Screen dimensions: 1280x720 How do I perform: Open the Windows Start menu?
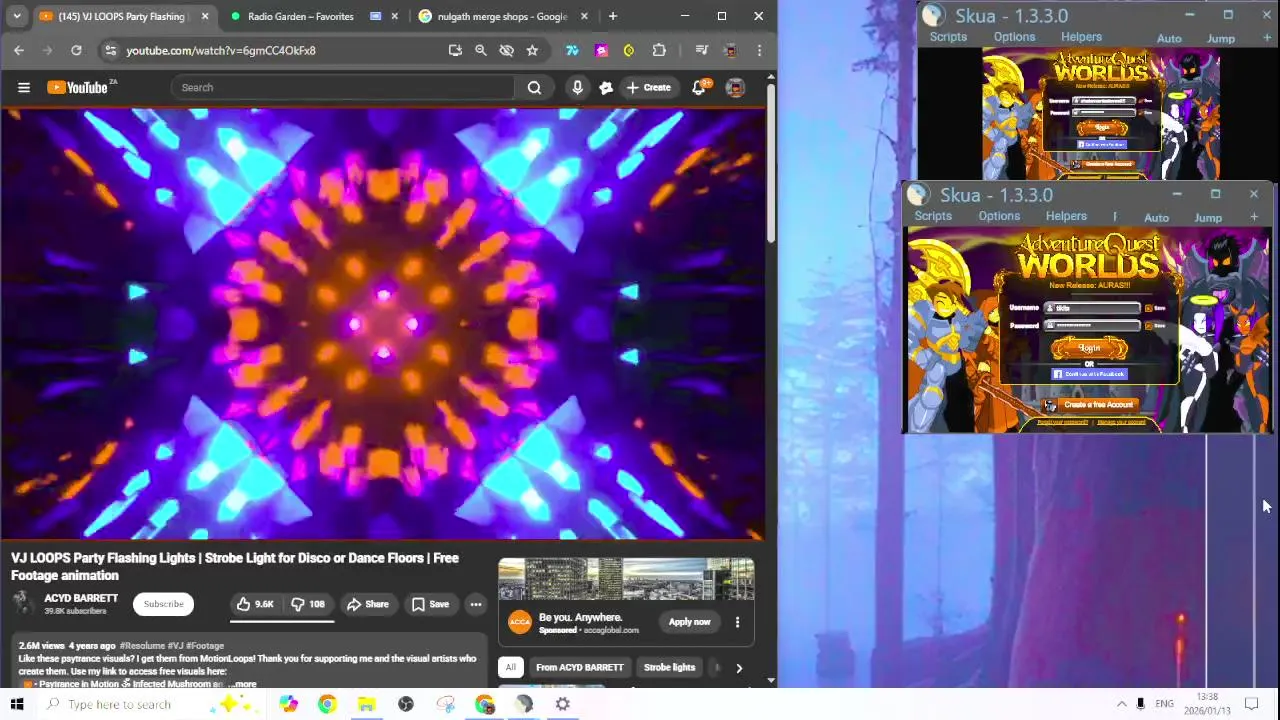[x=16, y=704]
